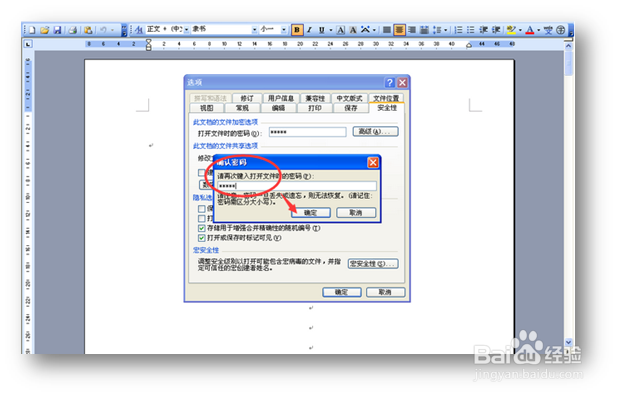Image resolution: width=617 pixels, height=396 pixels.
Task: Apply character shading icon
Action: click(x=353, y=30)
